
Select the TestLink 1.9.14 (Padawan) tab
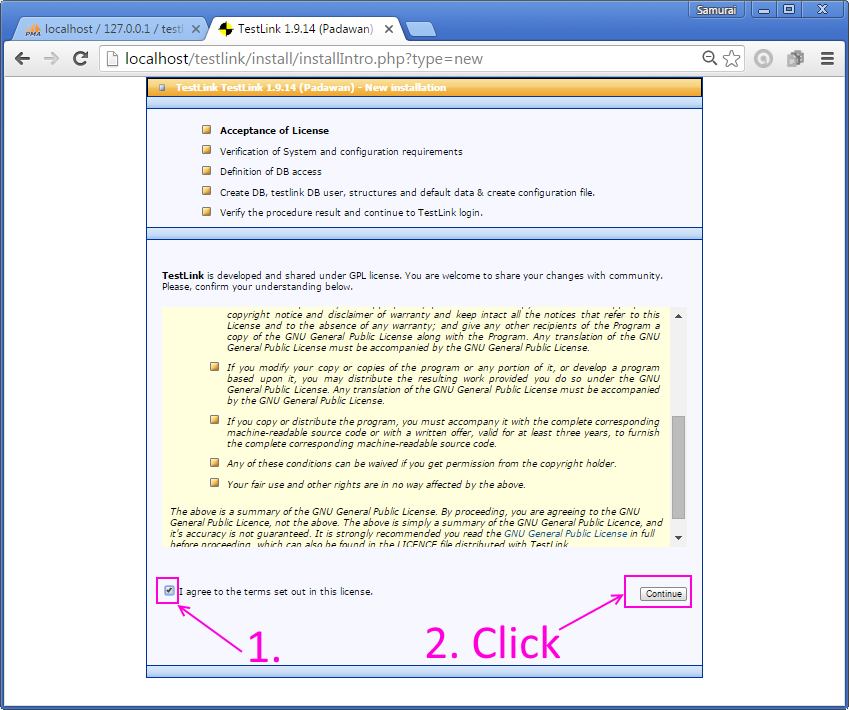[x=306, y=29]
